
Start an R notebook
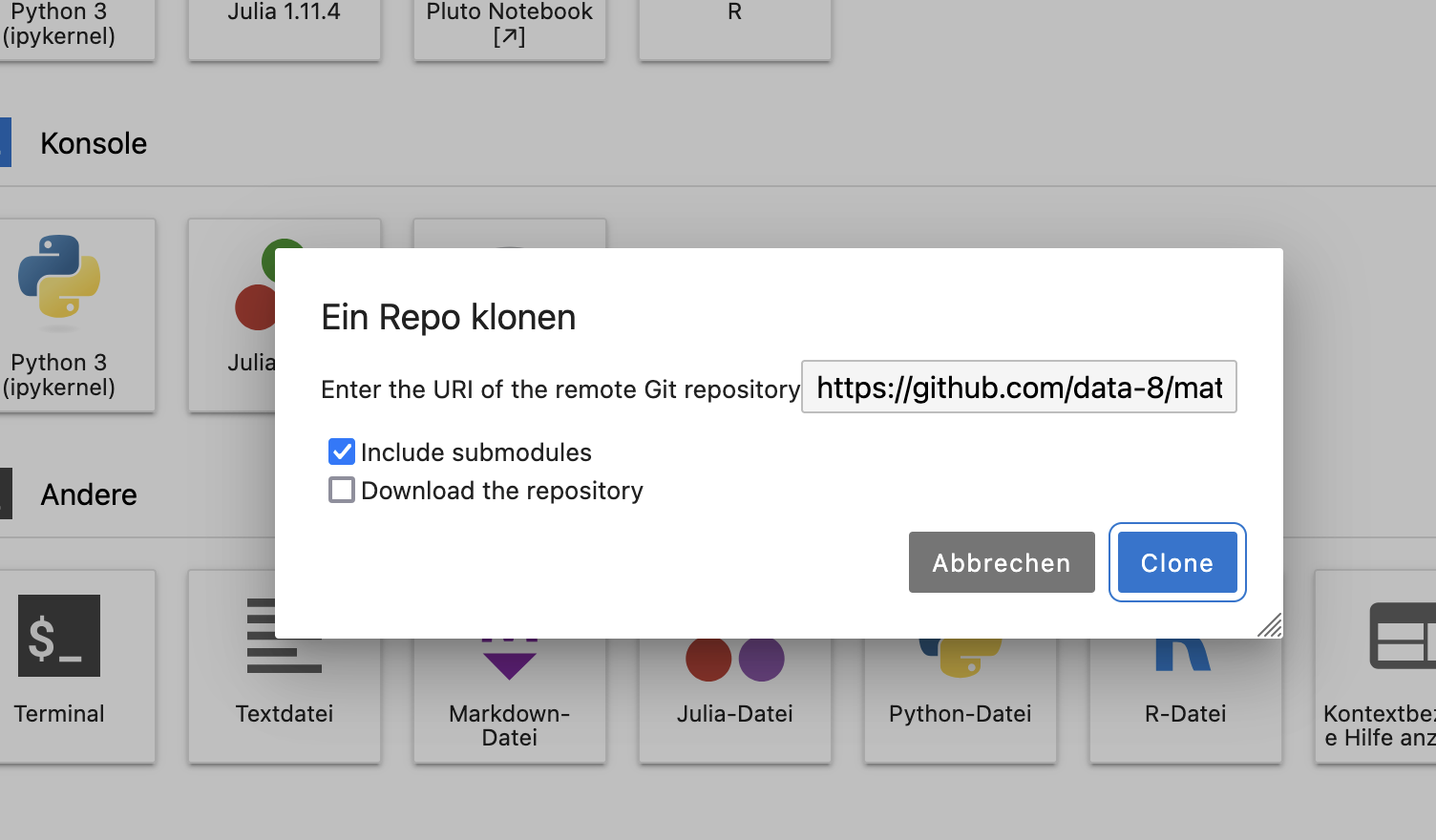pyautogui.click(x=735, y=30)
